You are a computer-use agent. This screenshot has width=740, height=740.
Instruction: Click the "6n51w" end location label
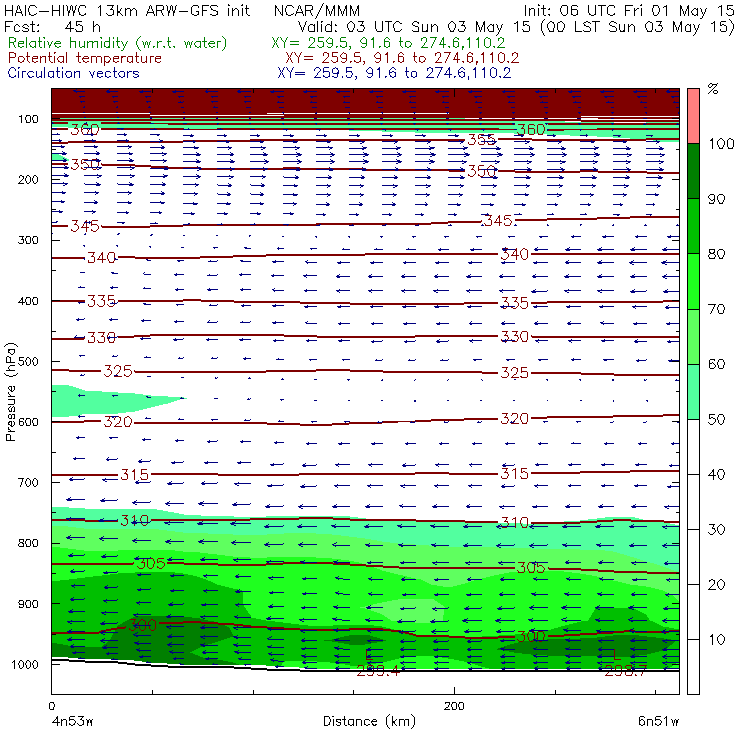(x=658, y=721)
